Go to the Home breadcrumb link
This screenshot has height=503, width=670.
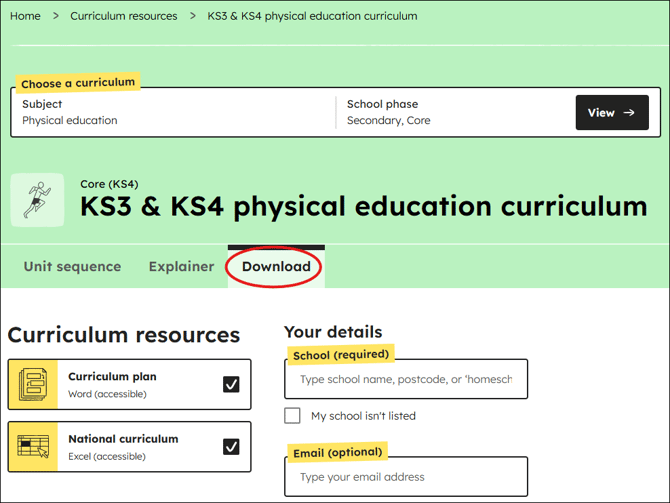click(x=25, y=16)
